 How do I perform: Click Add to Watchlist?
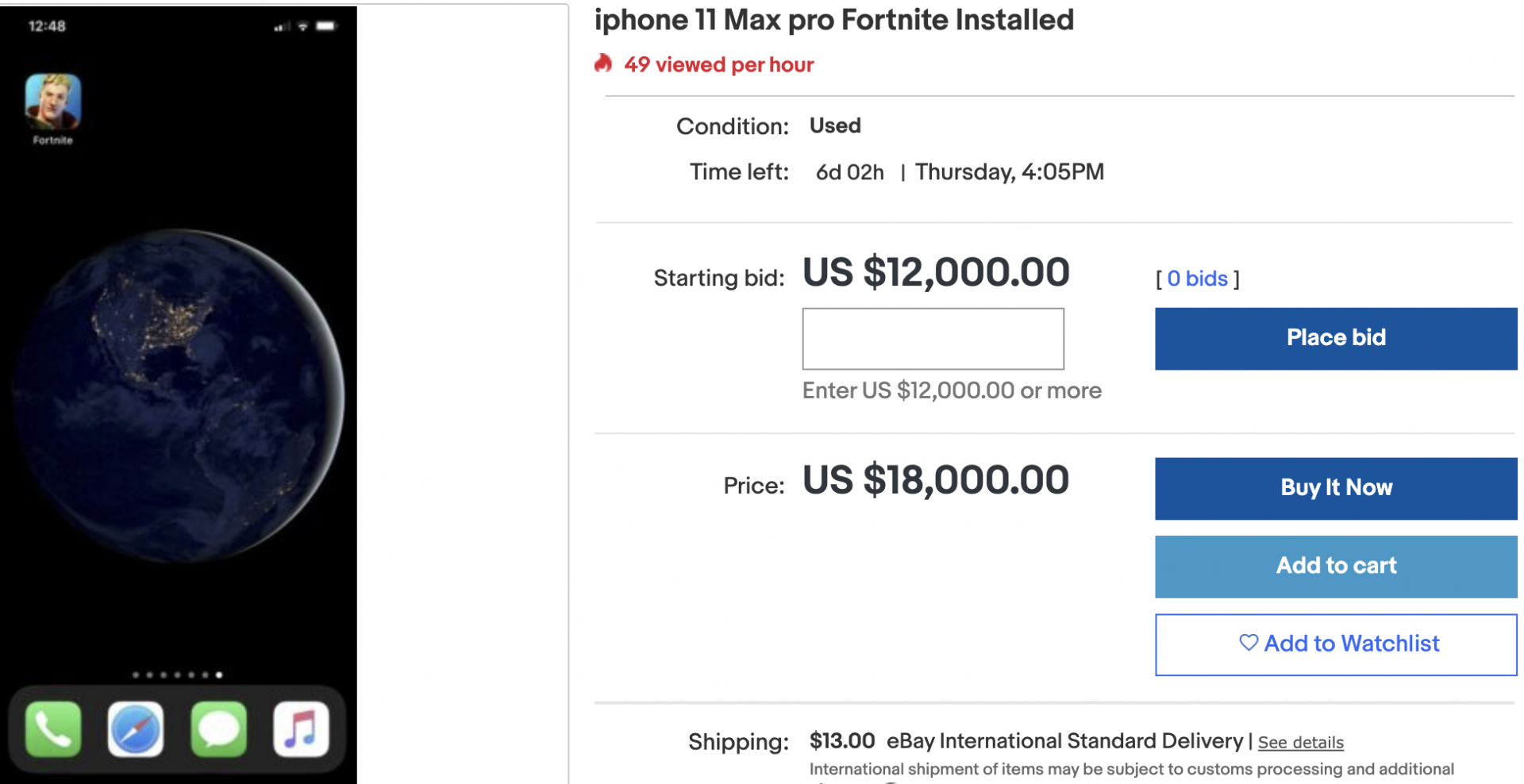point(1336,644)
